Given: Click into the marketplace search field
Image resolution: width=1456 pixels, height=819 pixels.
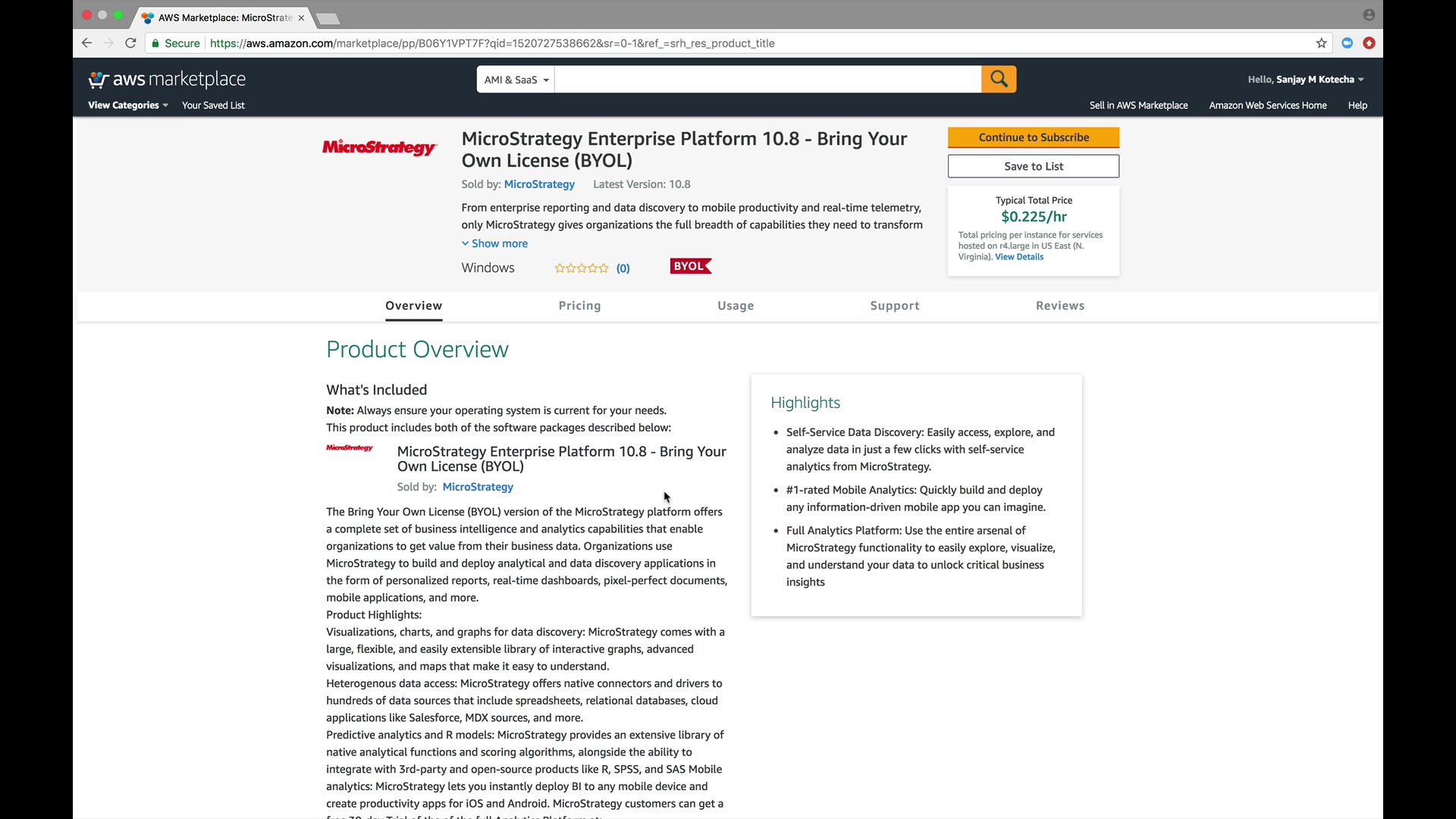Looking at the screenshot, I should pos(767,80).
